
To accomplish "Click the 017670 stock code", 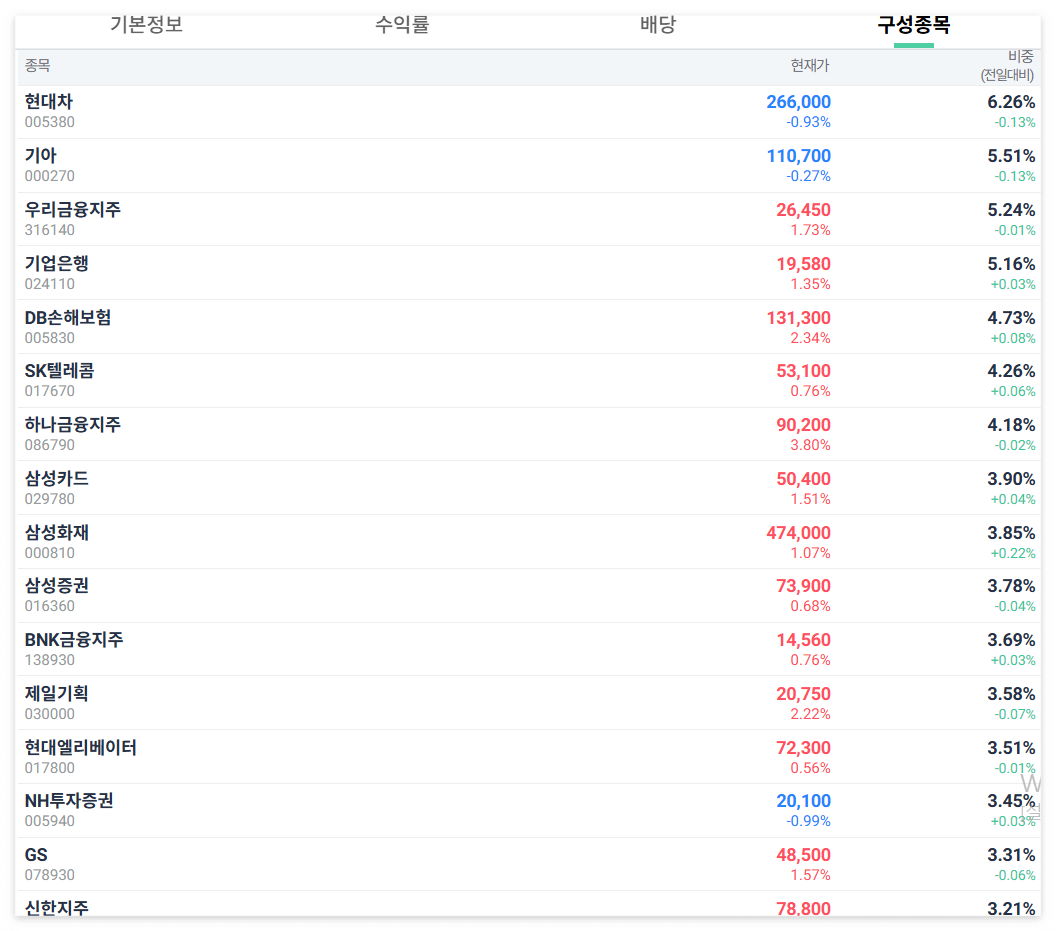I will (50, 391).
